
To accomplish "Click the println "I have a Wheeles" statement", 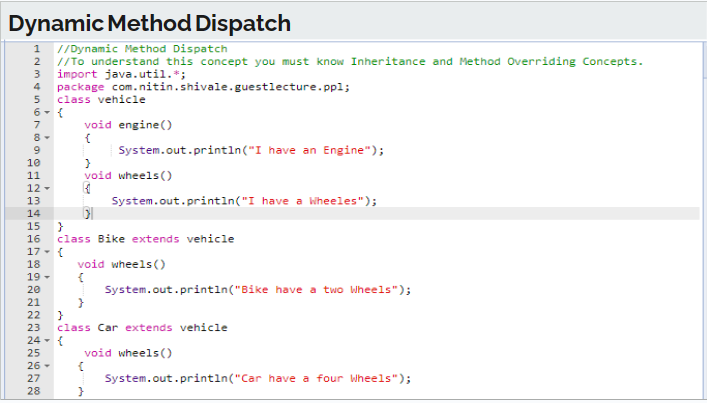I will point(244,201).
